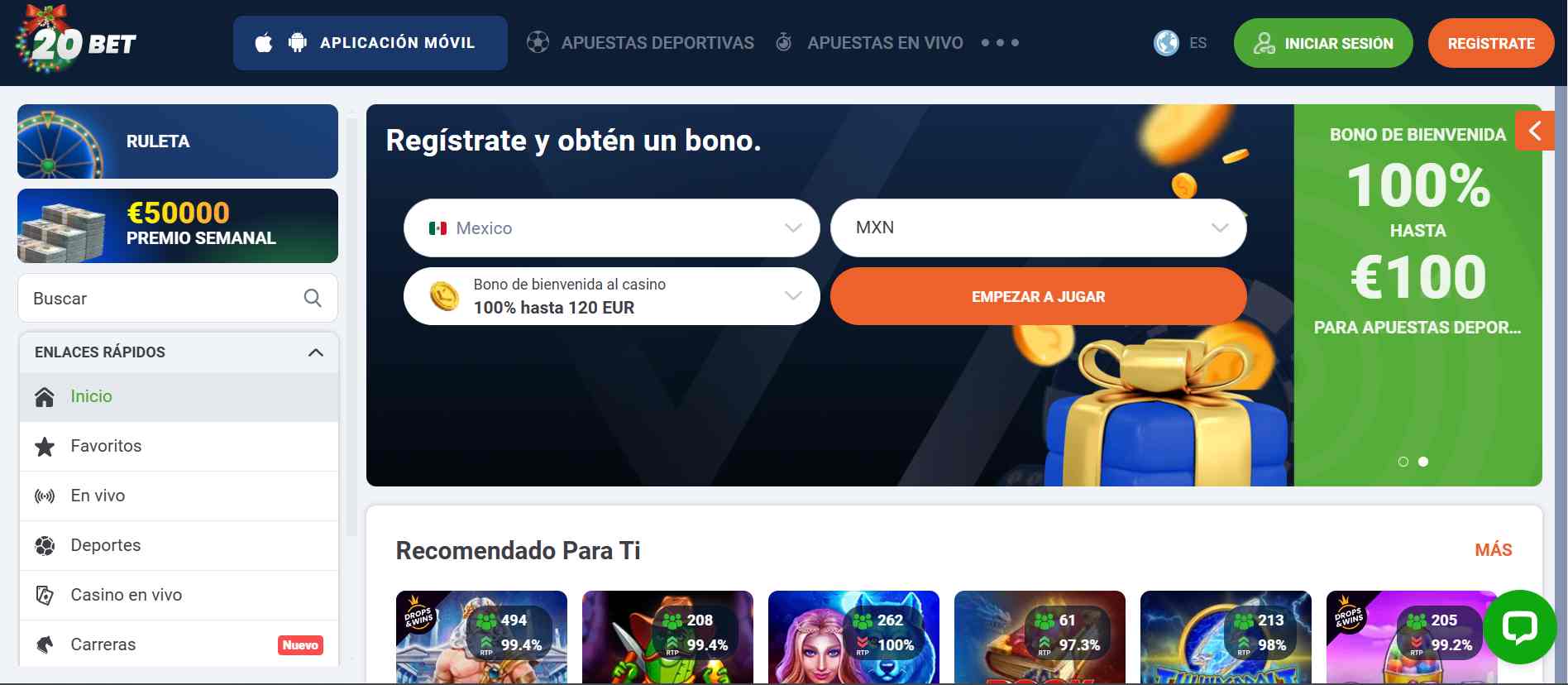Open the green live chat bubble icon
Image resolution: width=1568 pixels, height=685 pixels.
pyautogui.click(x=1519, y=627)
